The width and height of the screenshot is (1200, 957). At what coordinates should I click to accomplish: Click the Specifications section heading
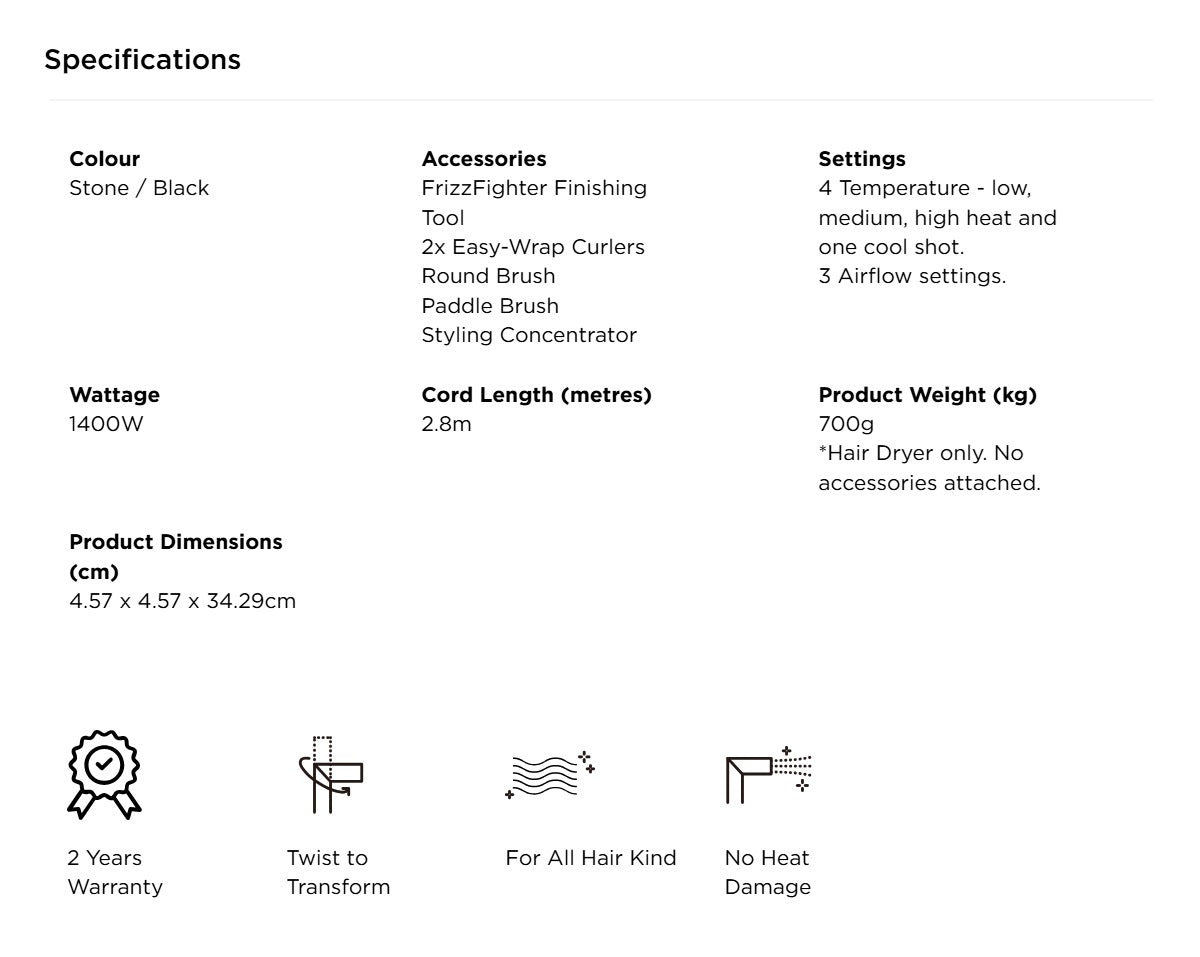click(x=142, y=60)
